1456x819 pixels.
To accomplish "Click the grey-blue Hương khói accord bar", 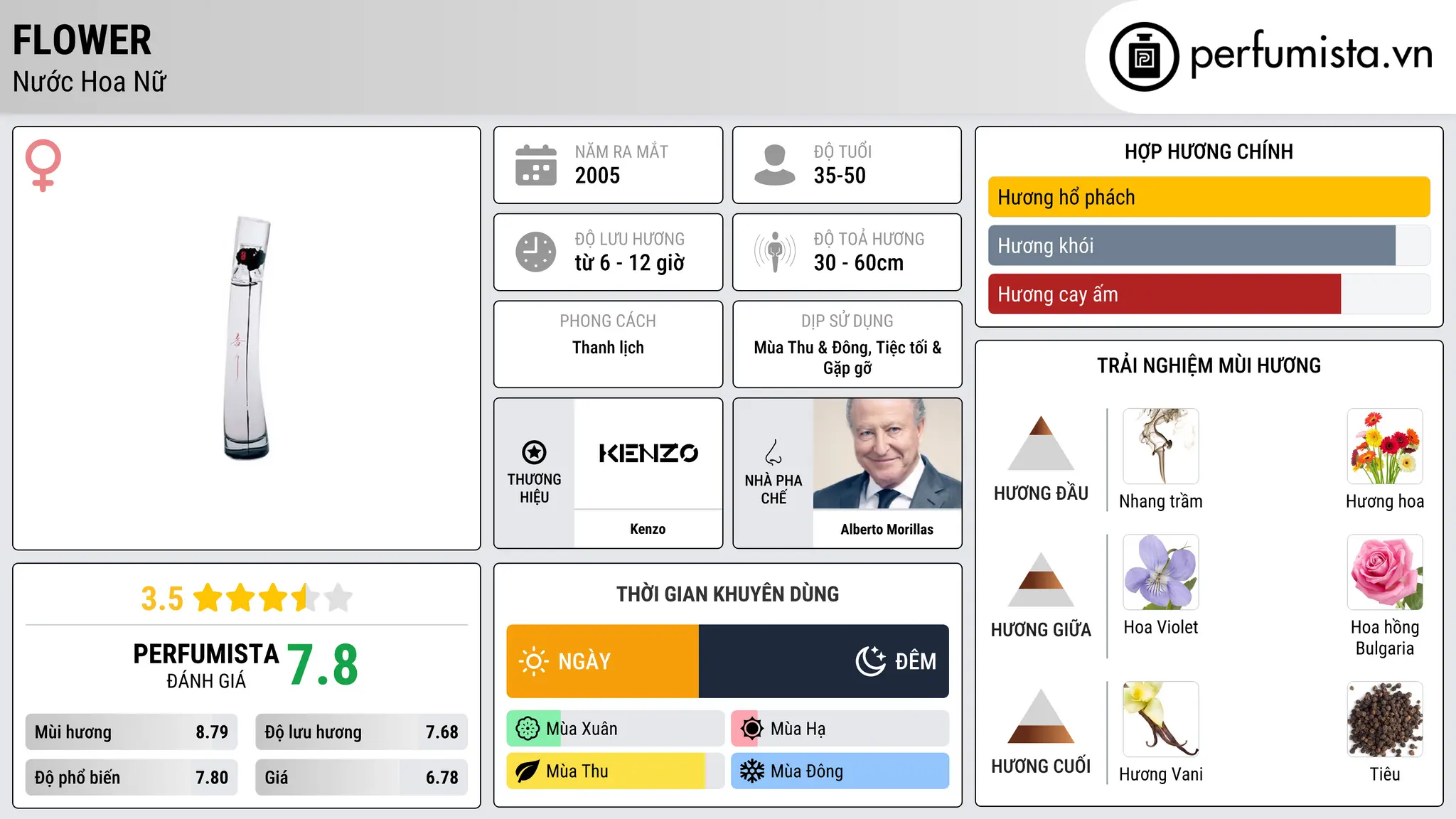I will (x=1192, y=245).
